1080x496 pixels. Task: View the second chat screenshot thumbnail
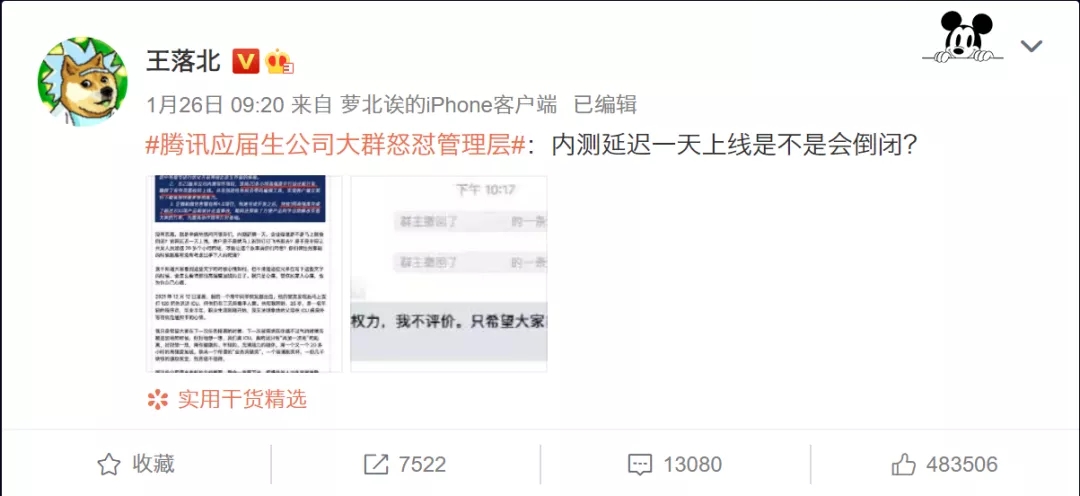449,274
